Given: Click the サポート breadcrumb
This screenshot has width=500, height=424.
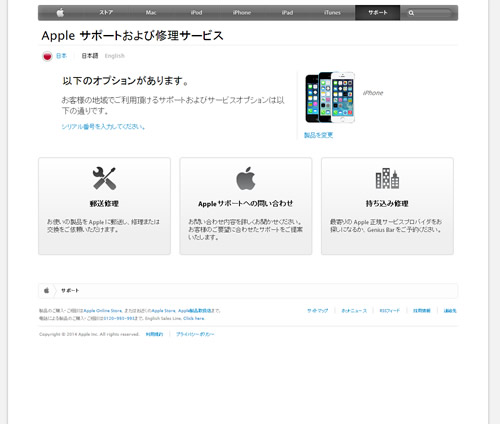Looking at the screenshot, I should click(70, 291).
